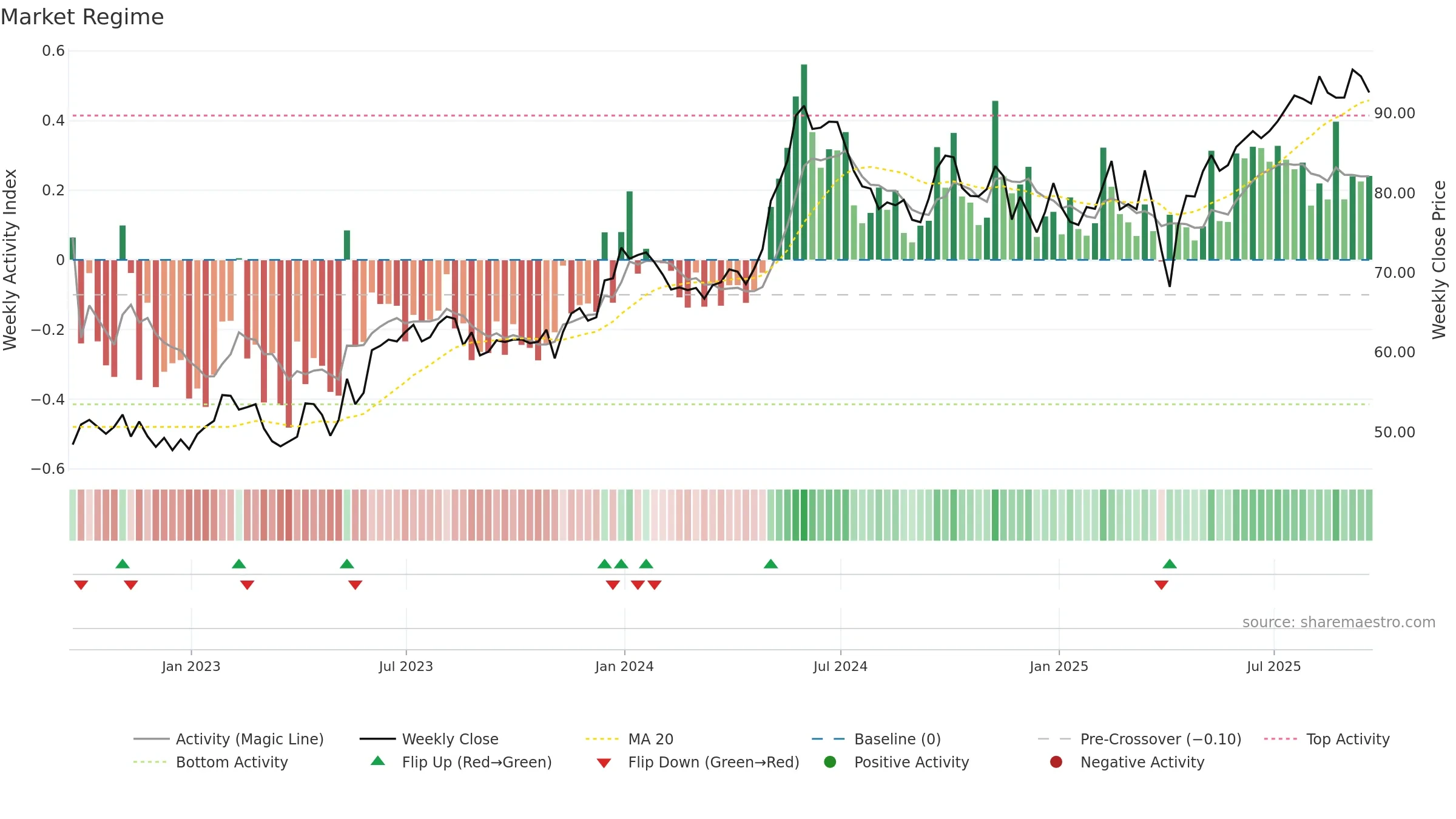
Task: Click the 50.00 price axis label
Action: (x=1395, y=432)
